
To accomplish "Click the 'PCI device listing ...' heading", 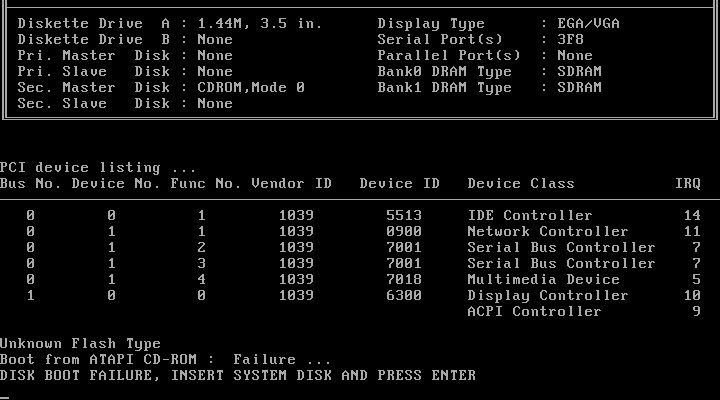I will (x=98, y=168).
